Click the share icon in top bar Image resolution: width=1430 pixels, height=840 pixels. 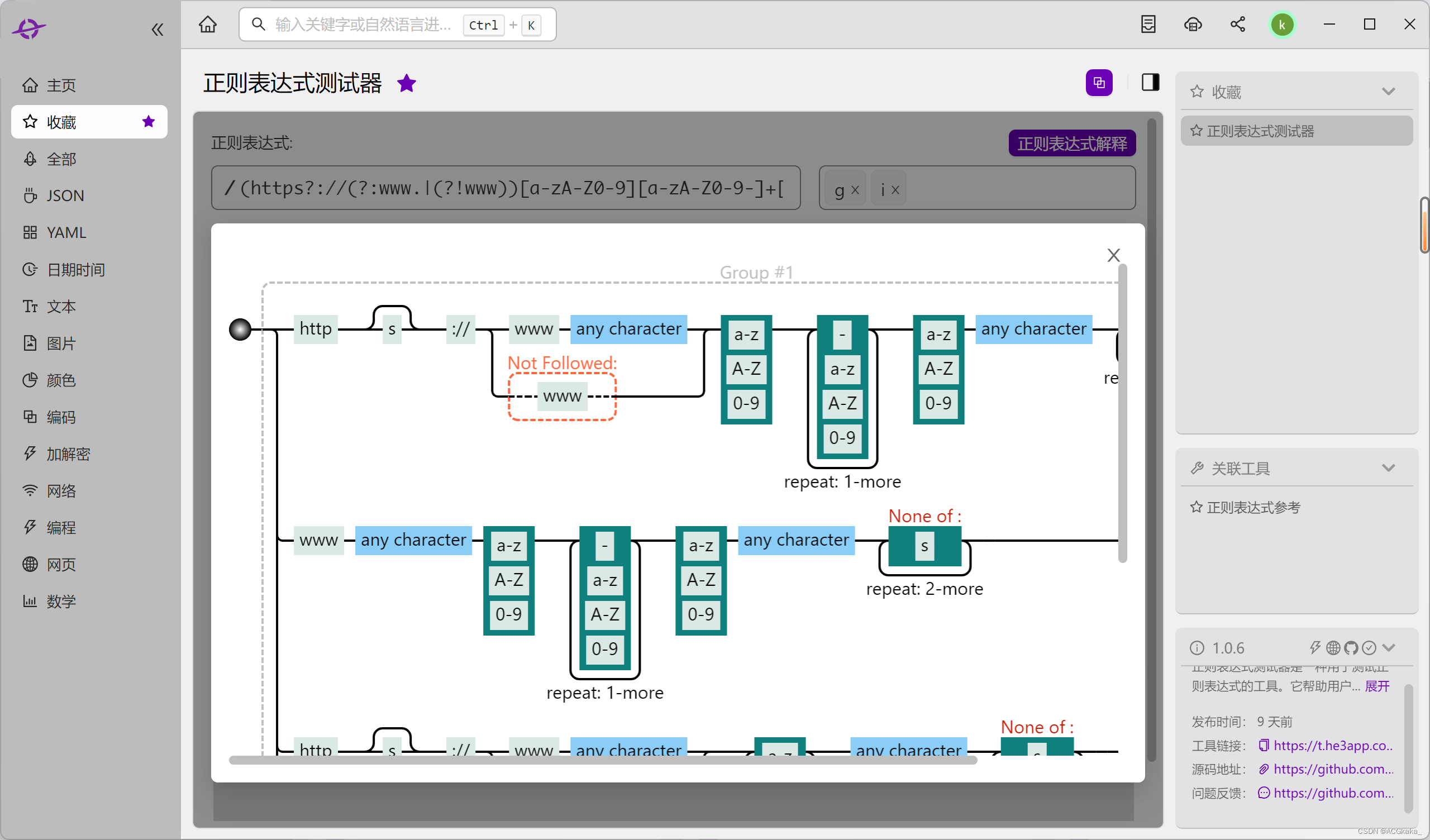point(1237,25)
